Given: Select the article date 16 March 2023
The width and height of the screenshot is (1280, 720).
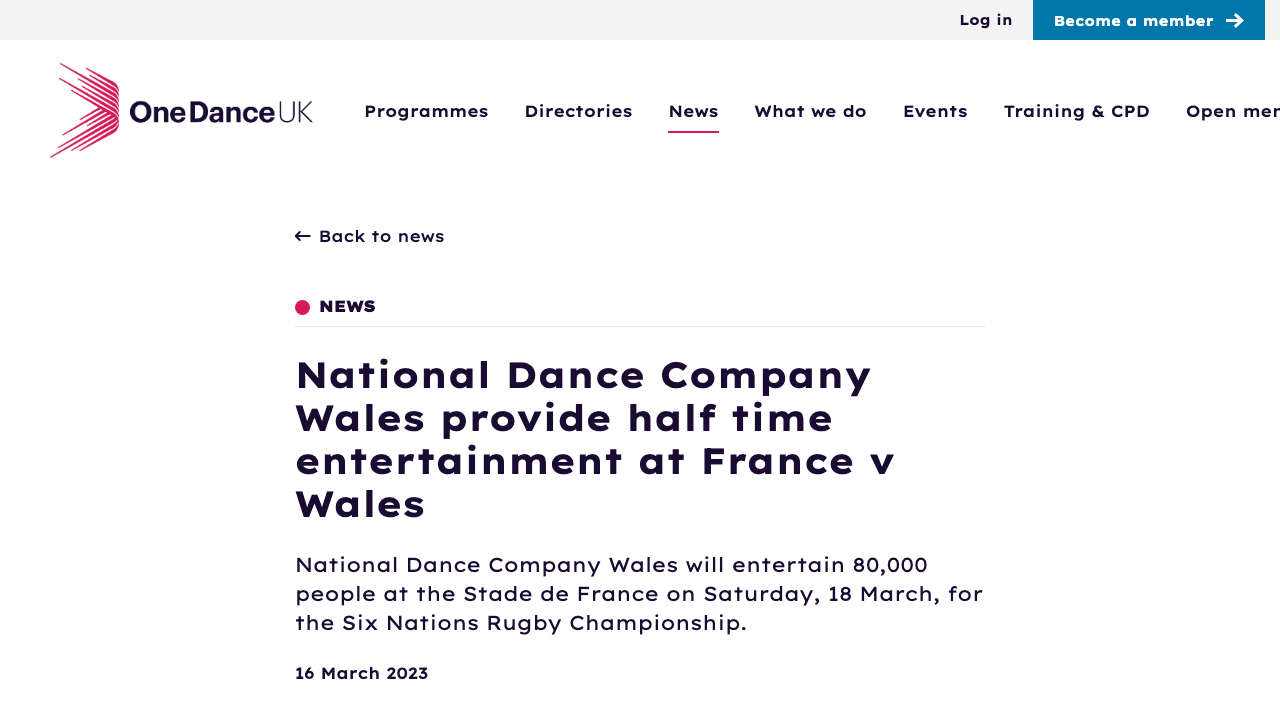Looking at the screenshot, I should pos(361,671).
